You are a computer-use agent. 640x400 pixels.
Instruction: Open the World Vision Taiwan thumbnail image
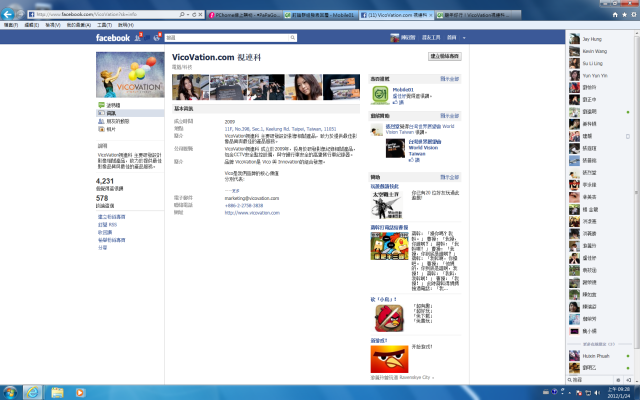395,148
